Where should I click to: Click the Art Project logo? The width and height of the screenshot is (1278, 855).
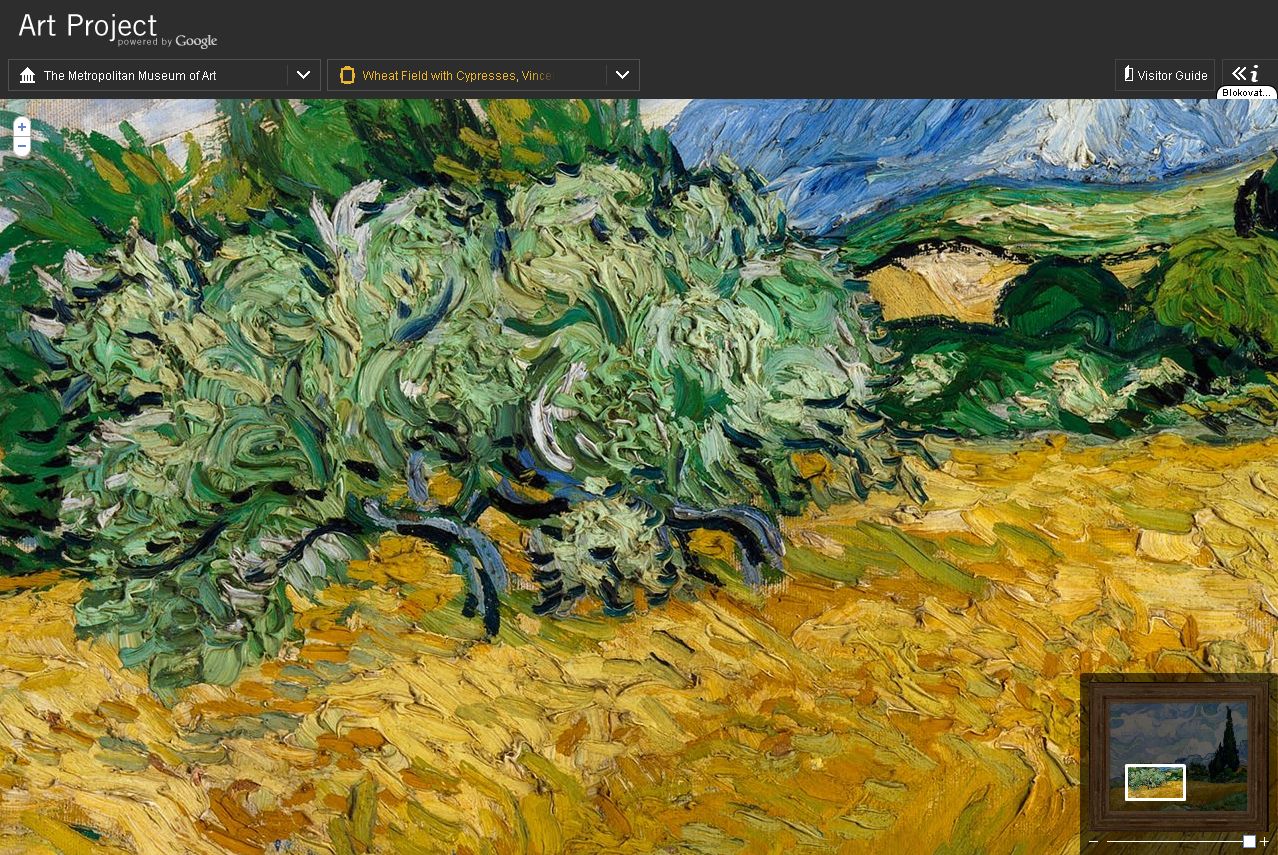click(x=88, y=26)
